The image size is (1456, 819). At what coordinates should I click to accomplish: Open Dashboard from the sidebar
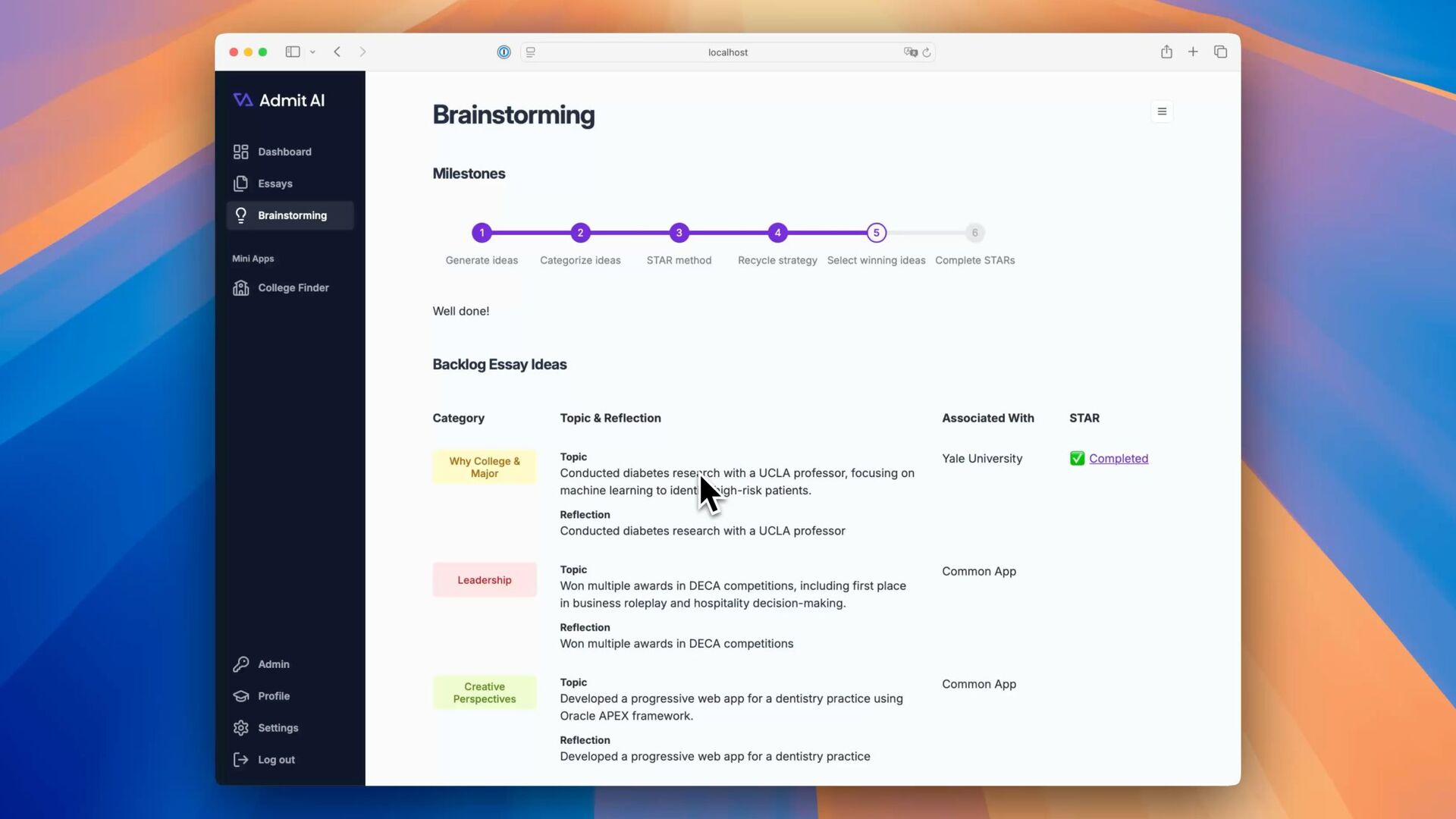284,152
